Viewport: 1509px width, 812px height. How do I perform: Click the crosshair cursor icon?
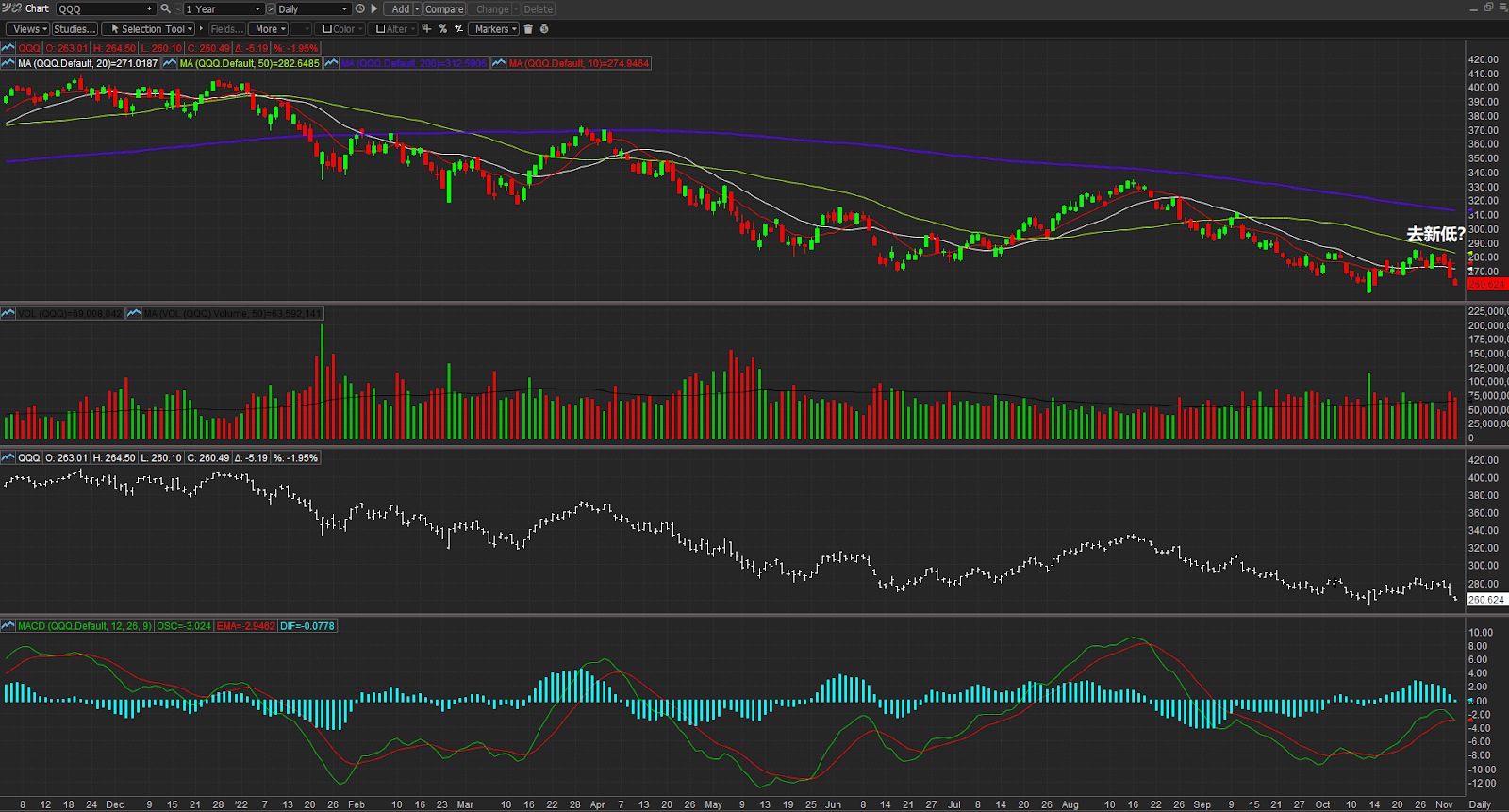[x=426, y=28]
